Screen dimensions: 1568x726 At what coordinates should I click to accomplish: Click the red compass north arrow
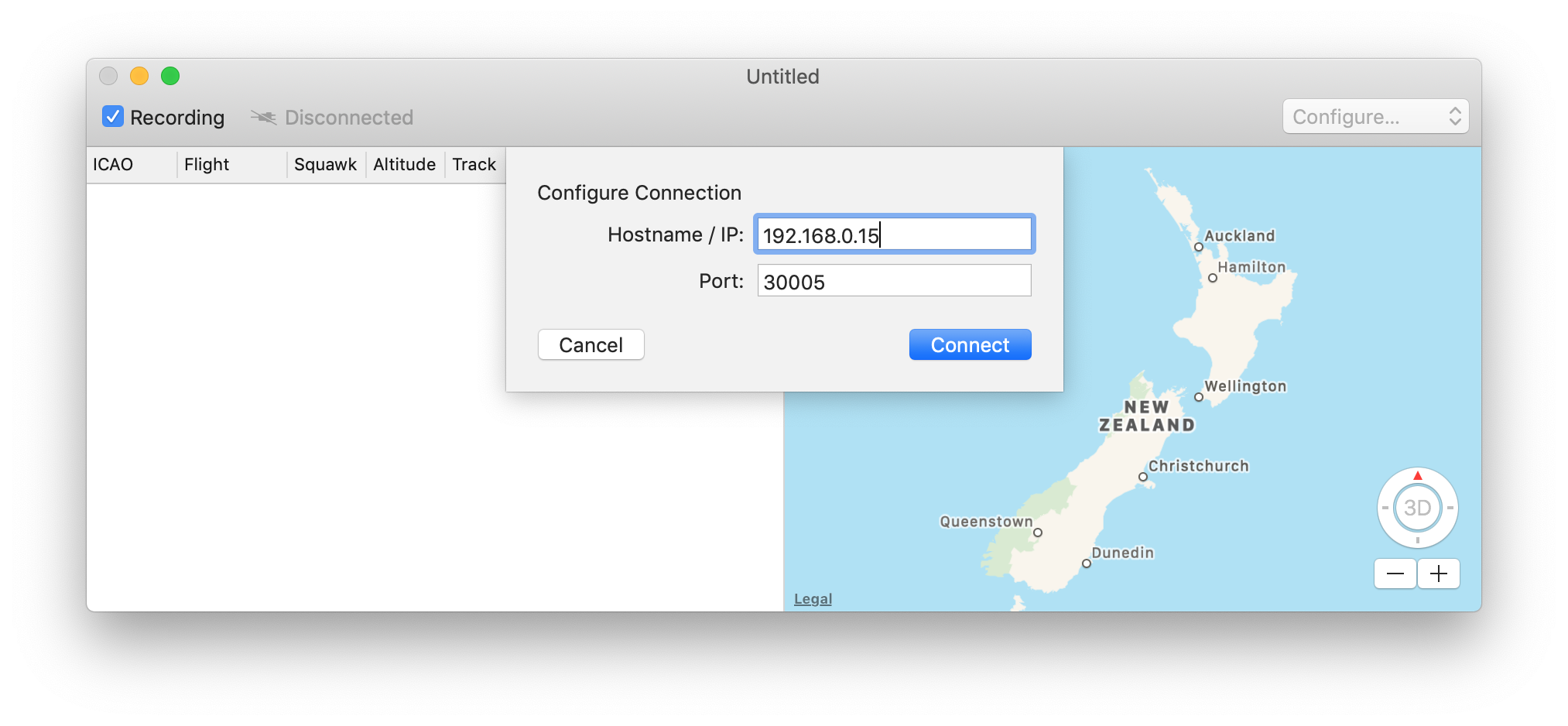click(1417, 475)
